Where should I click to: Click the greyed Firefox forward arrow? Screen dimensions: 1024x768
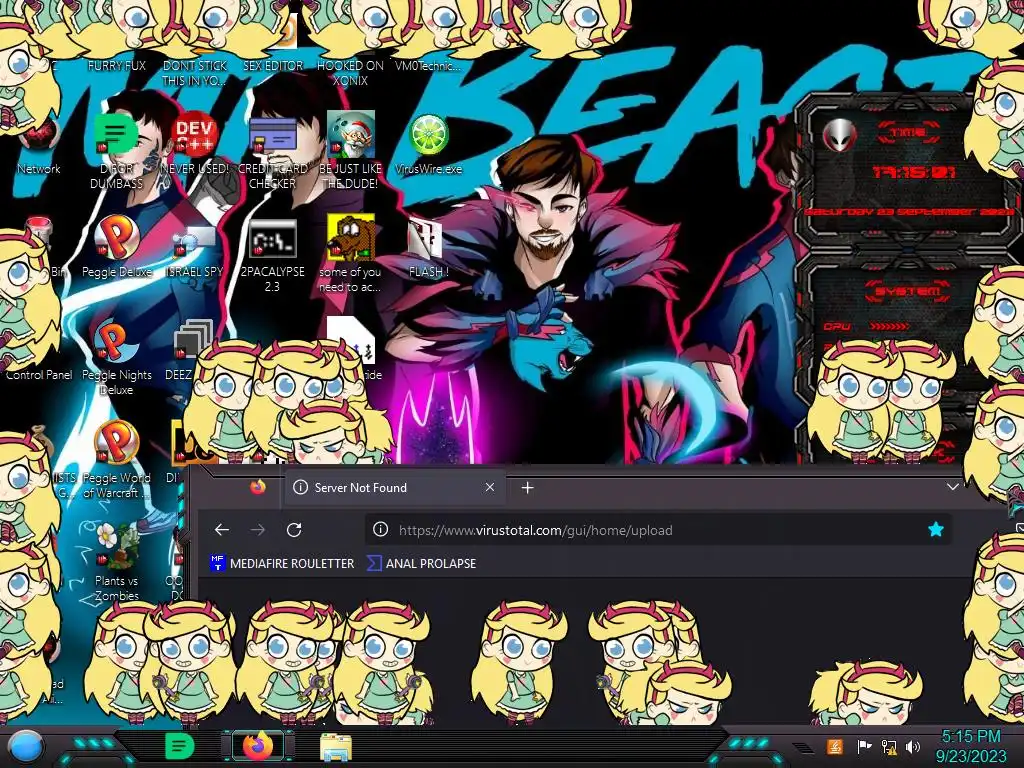[x=258, y=530]
